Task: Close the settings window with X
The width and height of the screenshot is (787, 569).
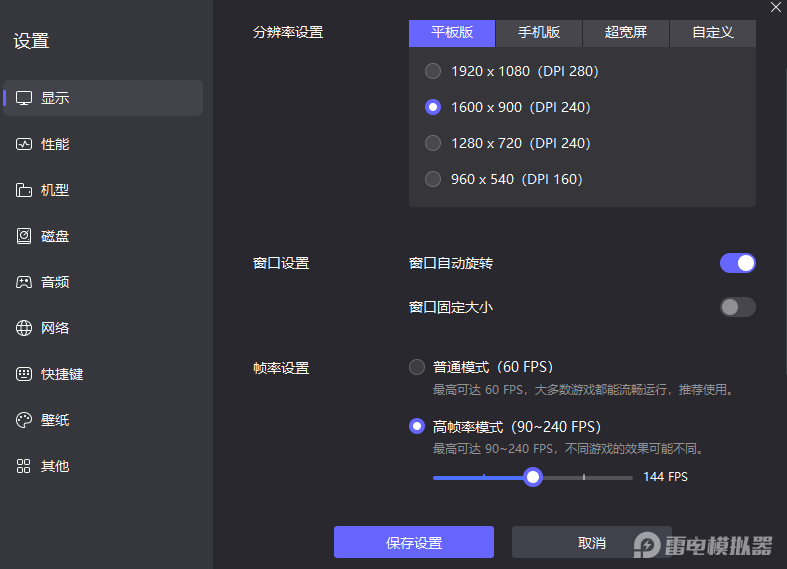Action: pyautogui.click(x=775, y=7)
